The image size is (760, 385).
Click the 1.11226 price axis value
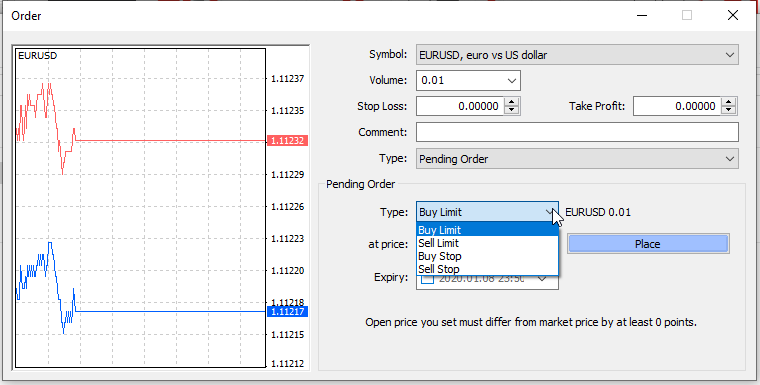[287, 207]
